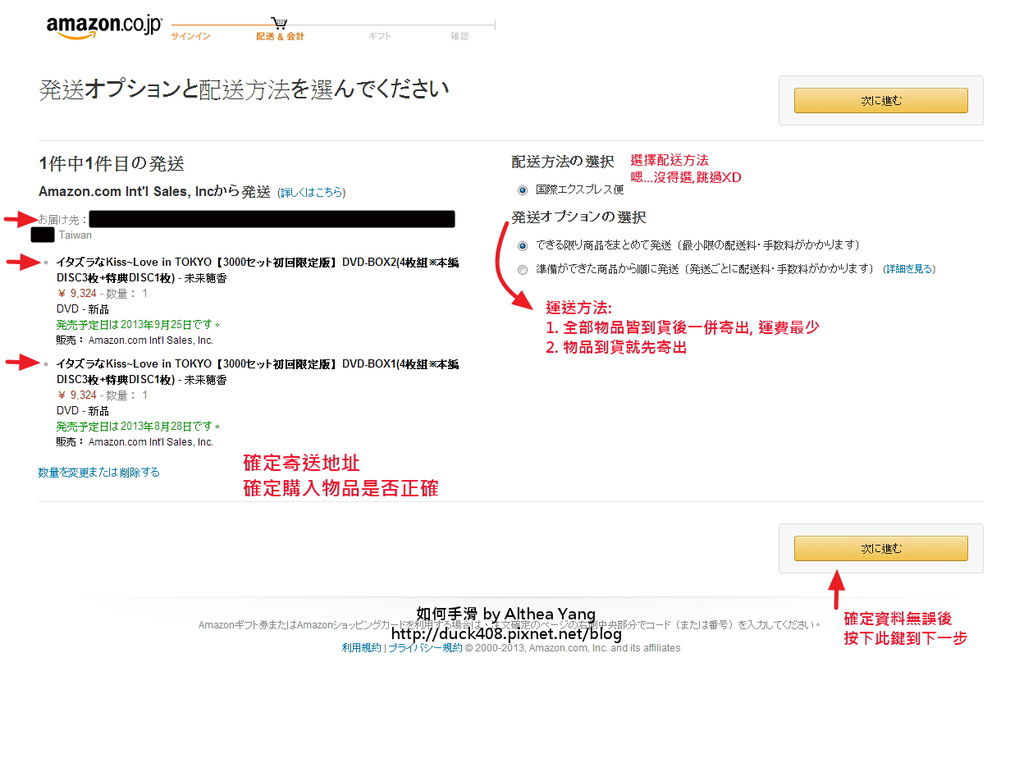The image size is (1024, 772).
Task: Open プライバシー規約 footer link
Action: pyautogui.click(x=425, y=648)
